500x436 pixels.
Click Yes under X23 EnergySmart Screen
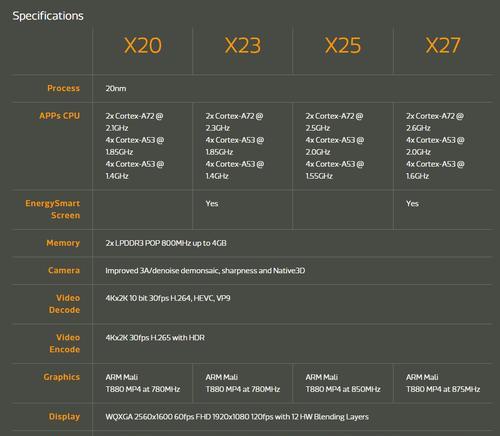[x=212, y=204]
